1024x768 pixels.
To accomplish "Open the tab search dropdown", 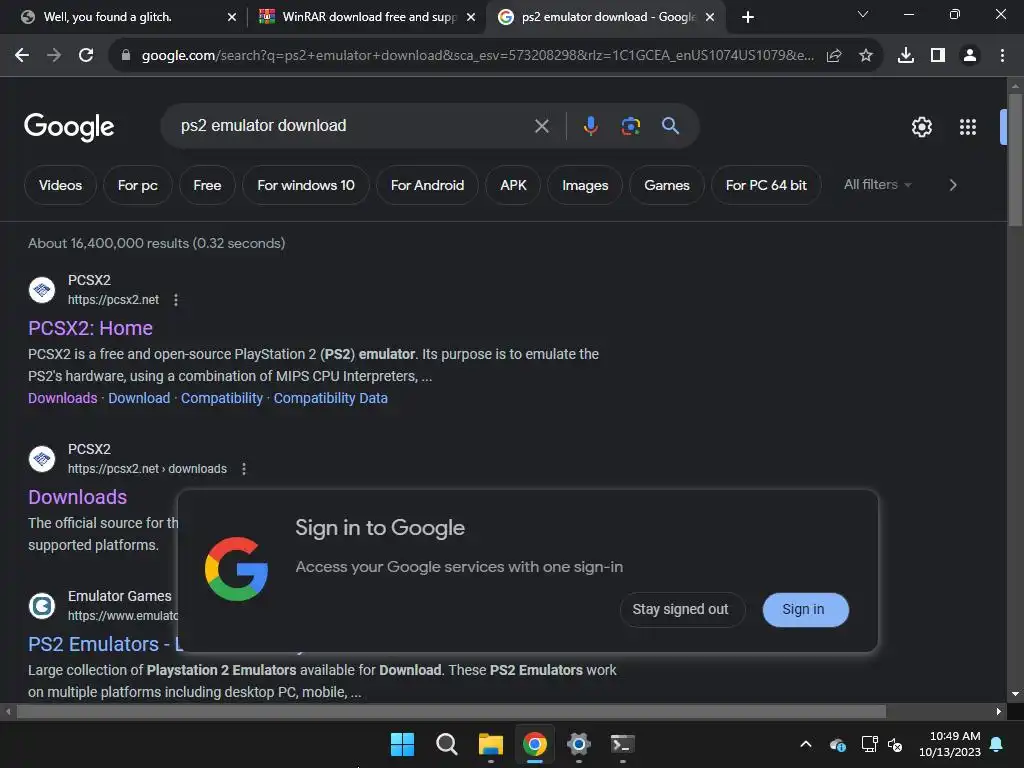I will point(863,14).
